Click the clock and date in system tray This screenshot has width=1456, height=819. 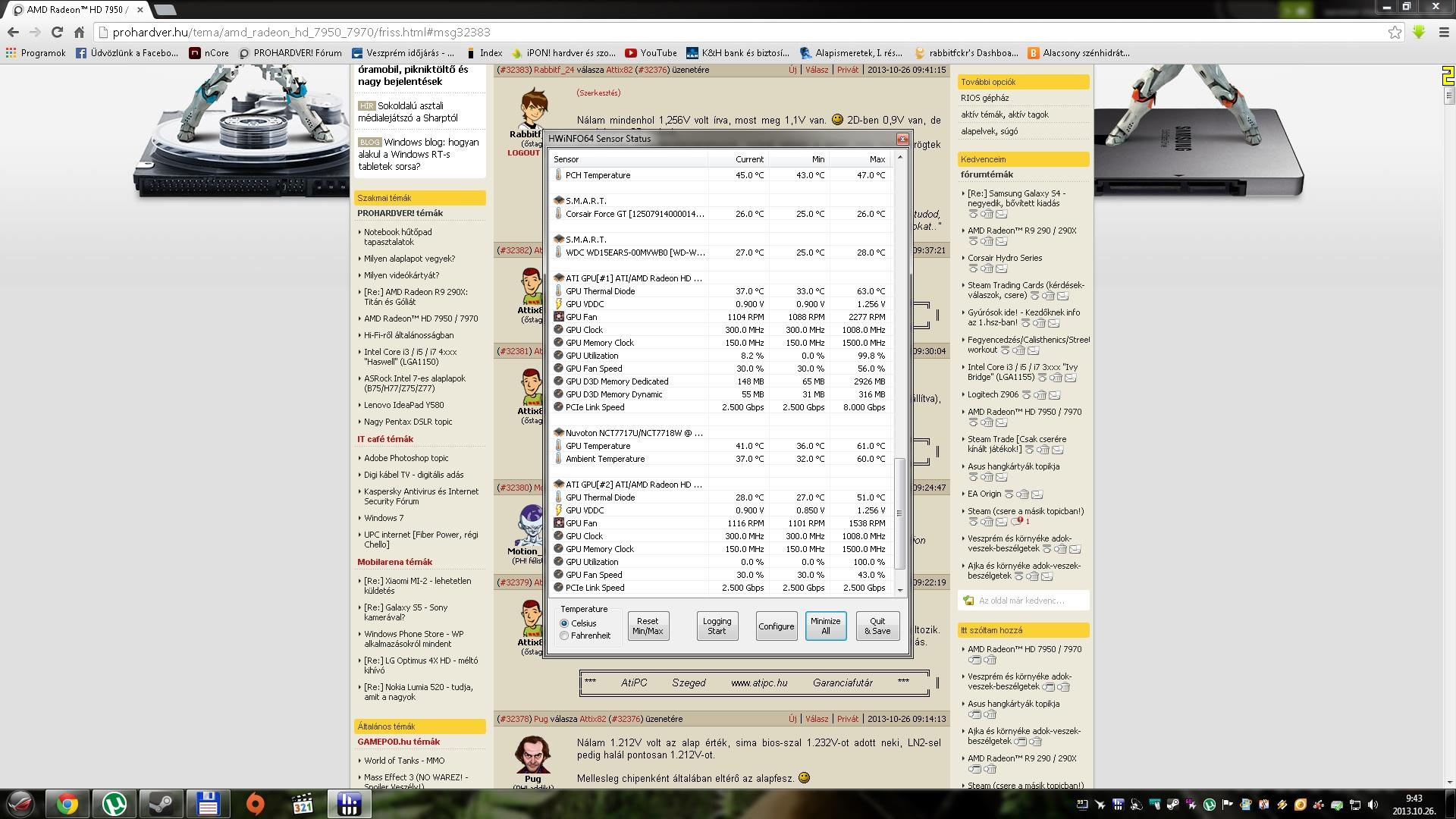1414,804
